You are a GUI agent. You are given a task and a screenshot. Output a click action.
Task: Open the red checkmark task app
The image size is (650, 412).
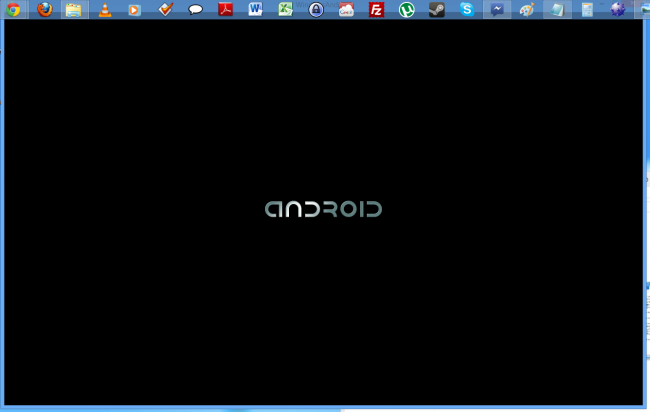tap(165, 9)
